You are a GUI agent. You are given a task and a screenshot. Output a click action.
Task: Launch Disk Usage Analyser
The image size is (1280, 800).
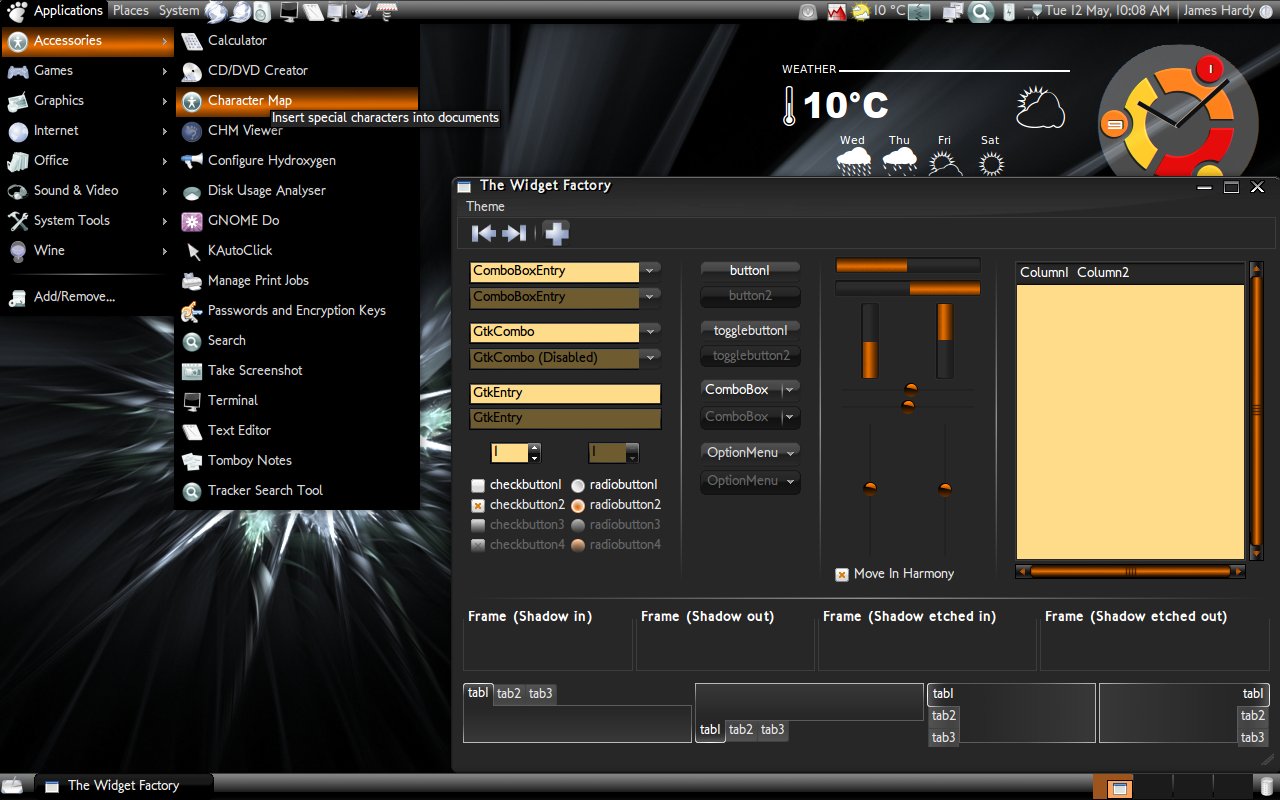pos(297,190)
